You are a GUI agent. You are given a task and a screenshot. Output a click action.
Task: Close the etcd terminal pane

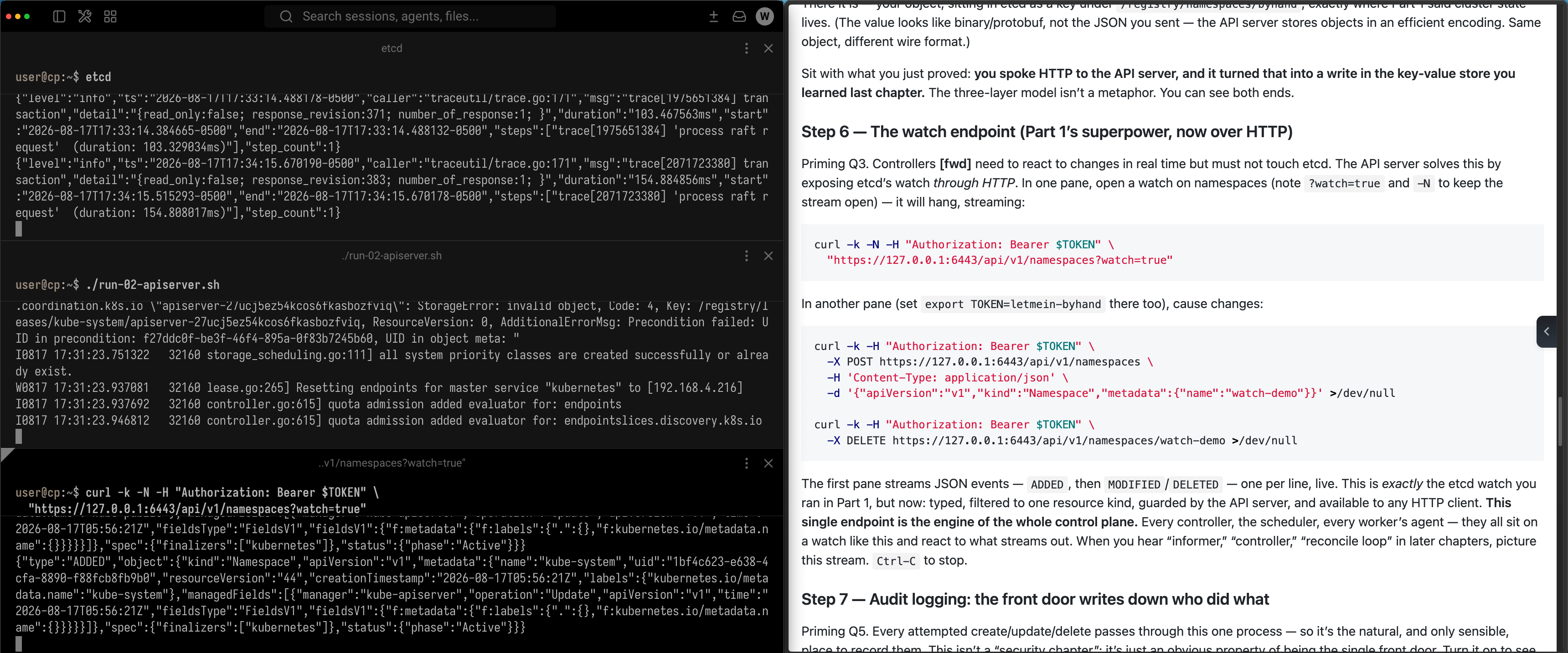pos(768,48)
